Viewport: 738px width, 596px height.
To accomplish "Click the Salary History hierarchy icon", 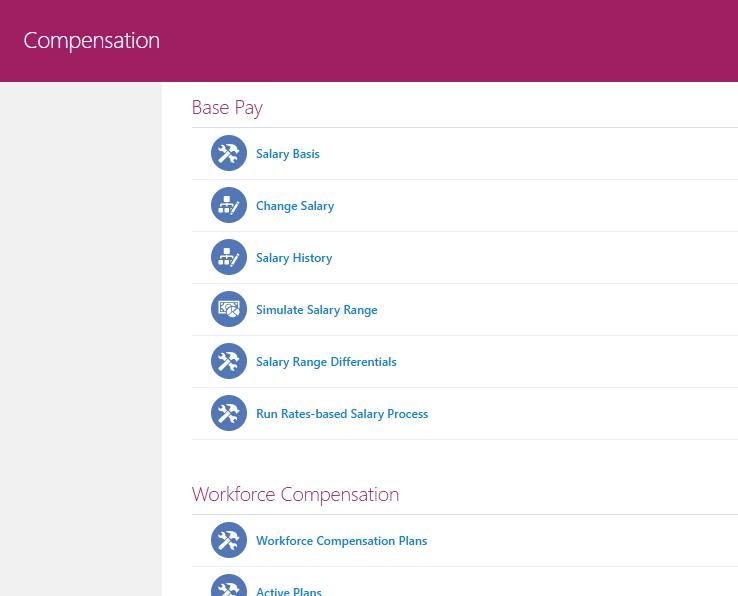I will [x=229, y=257].
